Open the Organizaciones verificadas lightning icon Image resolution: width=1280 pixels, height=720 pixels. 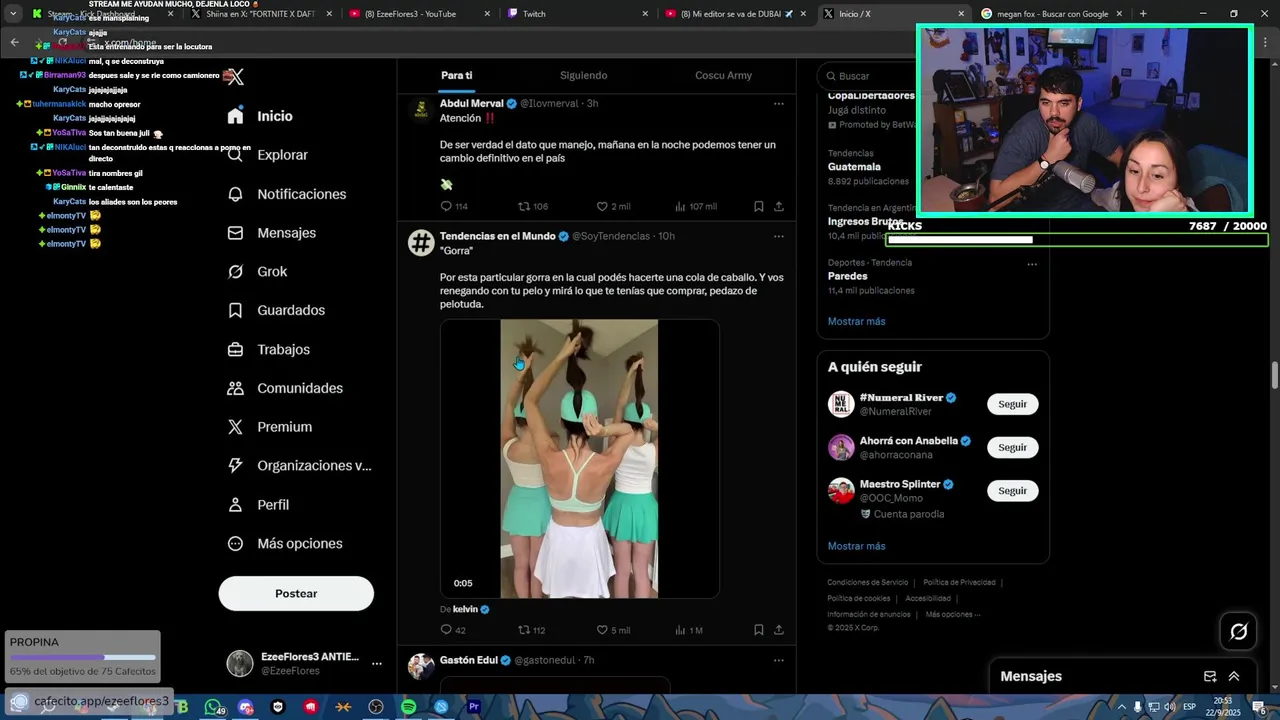click(x=235, y=466)
